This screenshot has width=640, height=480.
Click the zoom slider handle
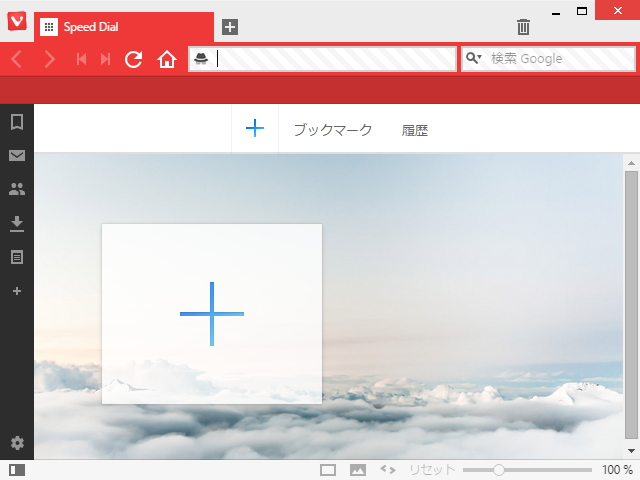pyautogui.click(x=498, y=470)
